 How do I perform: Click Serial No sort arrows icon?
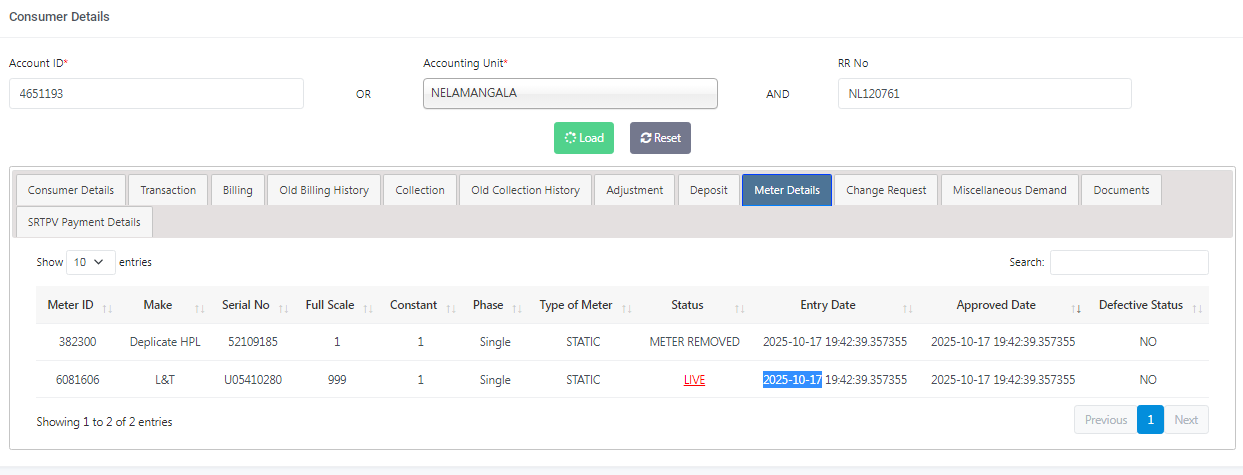click(283, 306)
